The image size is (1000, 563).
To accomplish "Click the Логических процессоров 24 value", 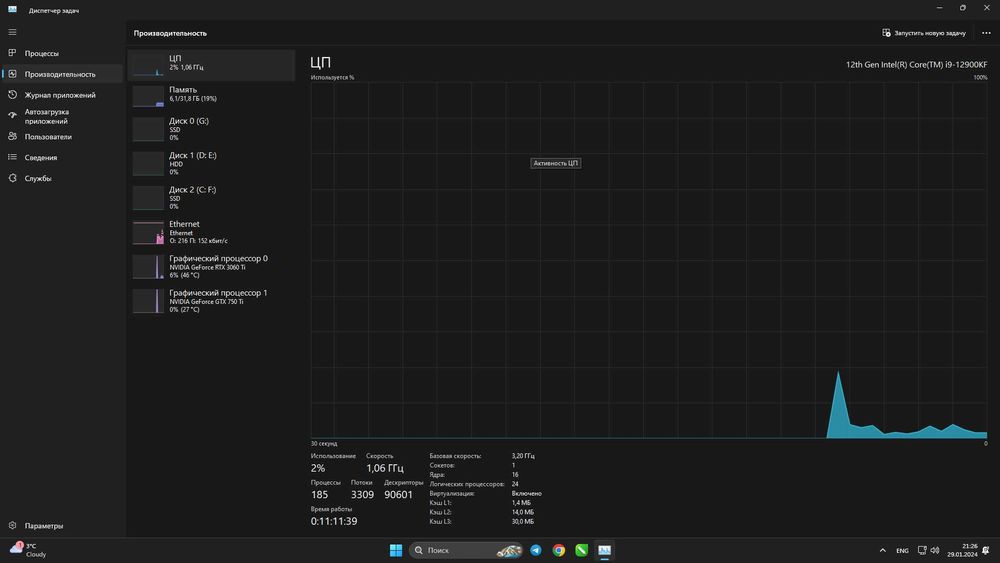I will coord(515,484).
